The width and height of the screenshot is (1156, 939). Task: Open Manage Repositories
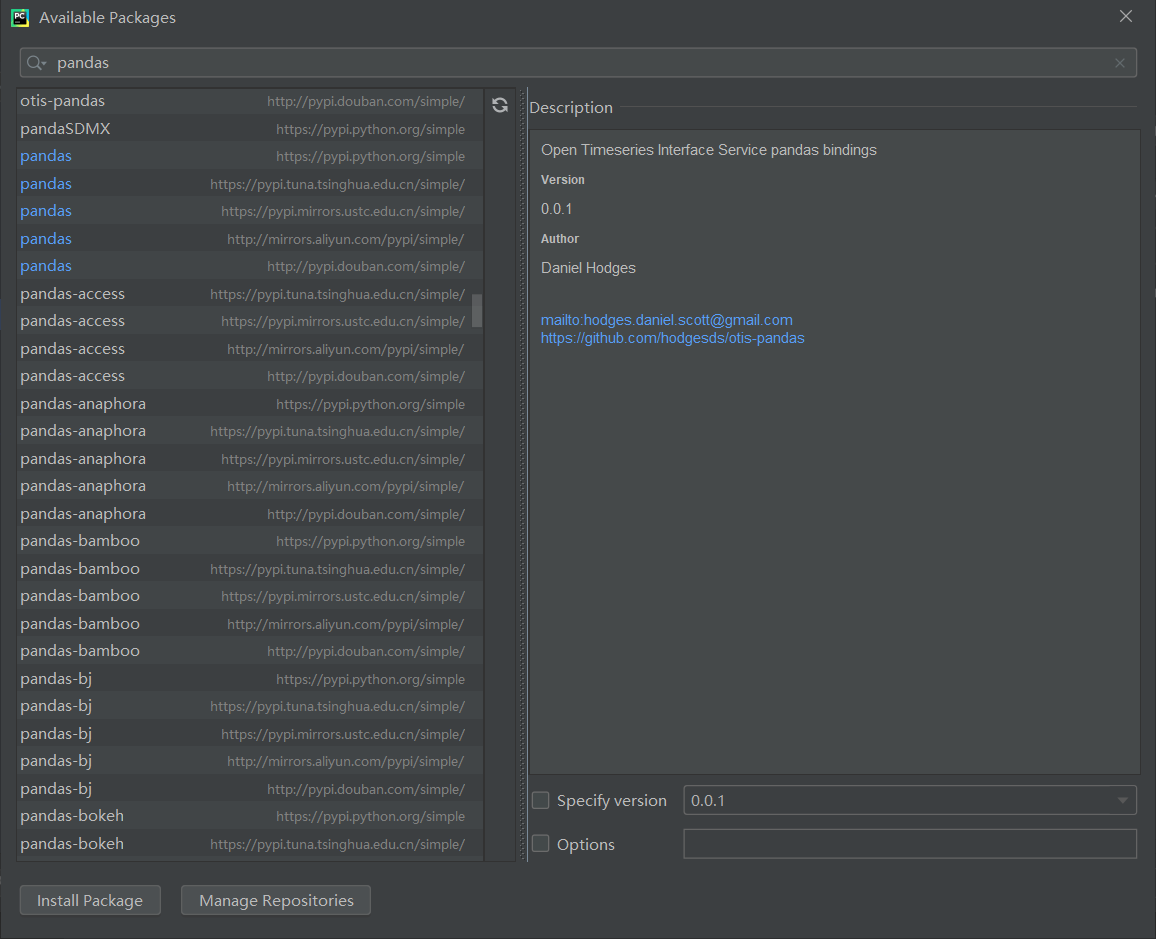point(276,900)
